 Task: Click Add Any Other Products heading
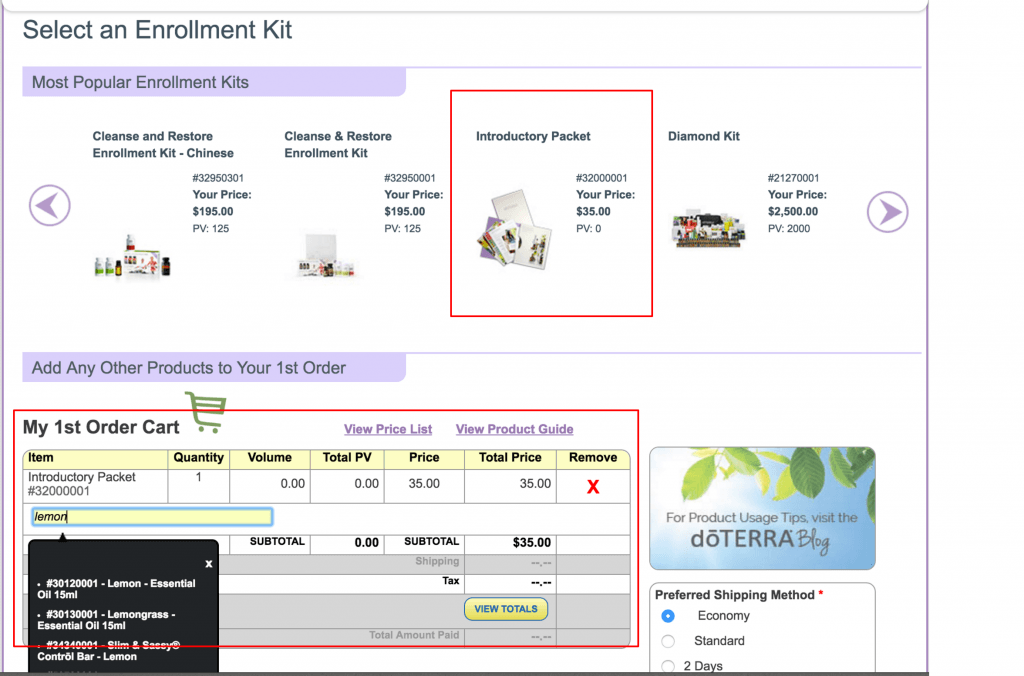coord(189,368)
